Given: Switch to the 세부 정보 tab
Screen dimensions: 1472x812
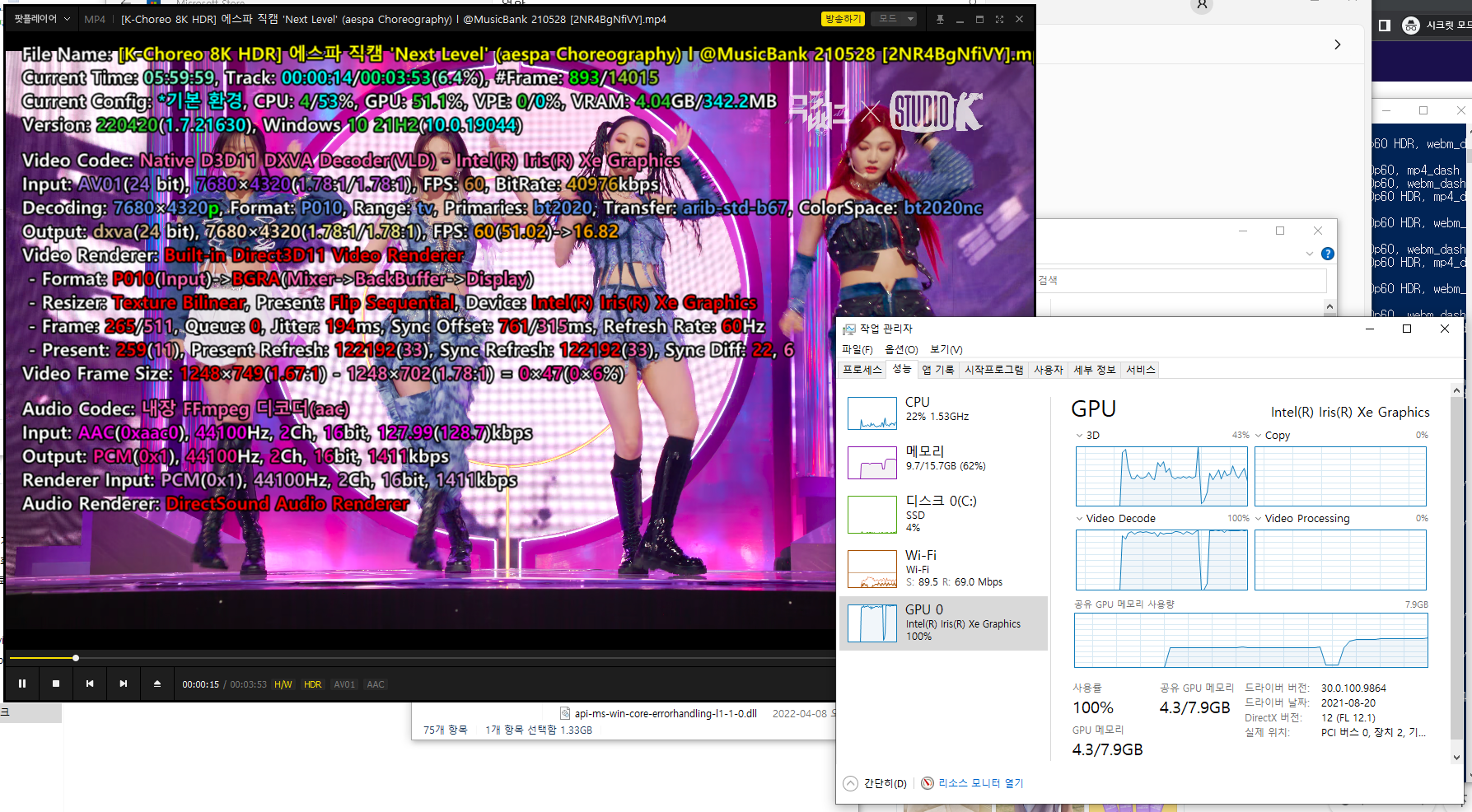Looking at the screenshot, I should (1094, 370).
